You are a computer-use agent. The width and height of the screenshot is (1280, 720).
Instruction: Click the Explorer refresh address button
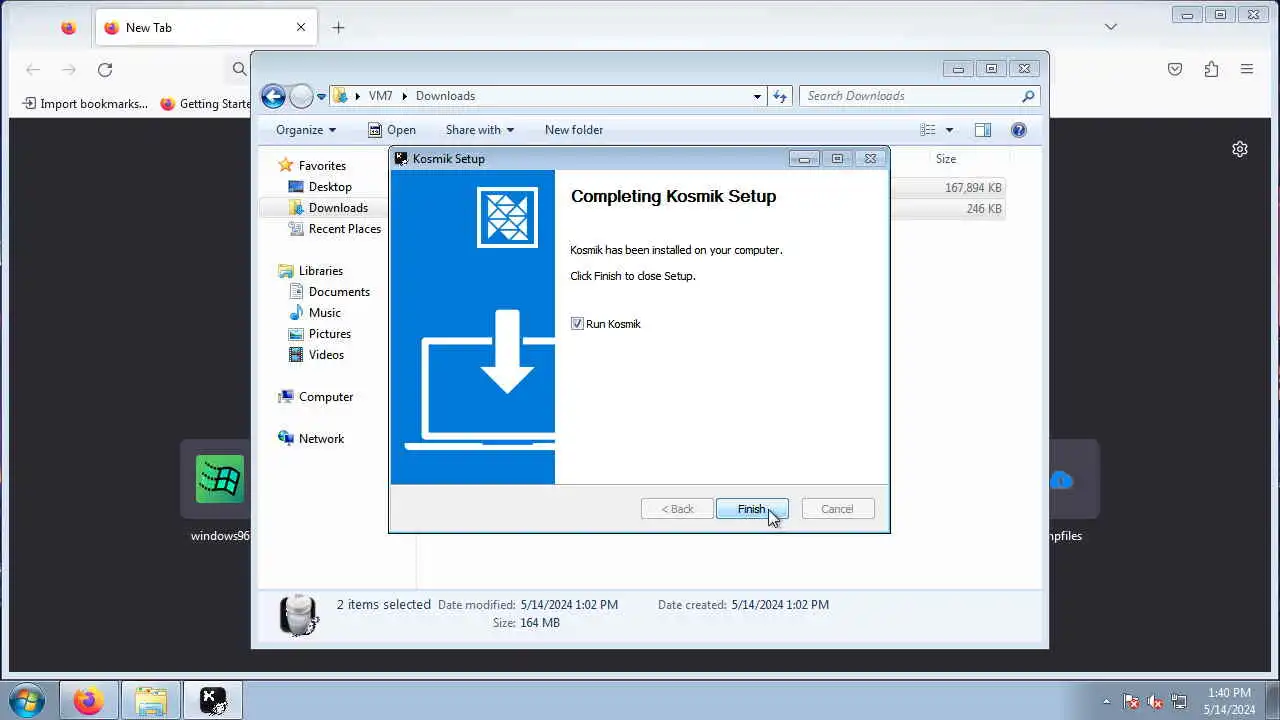pos(780,96)
